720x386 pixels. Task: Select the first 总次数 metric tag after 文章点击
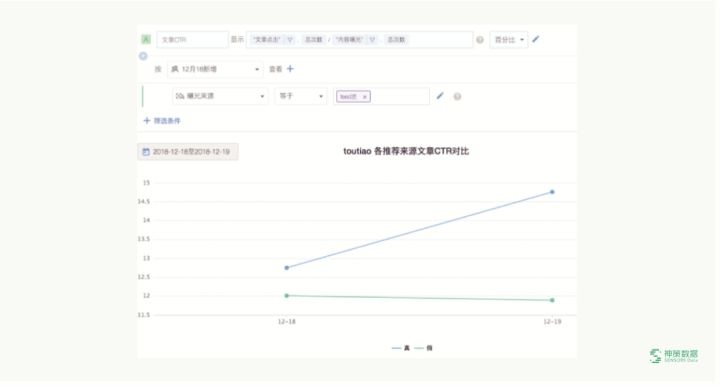314,39
